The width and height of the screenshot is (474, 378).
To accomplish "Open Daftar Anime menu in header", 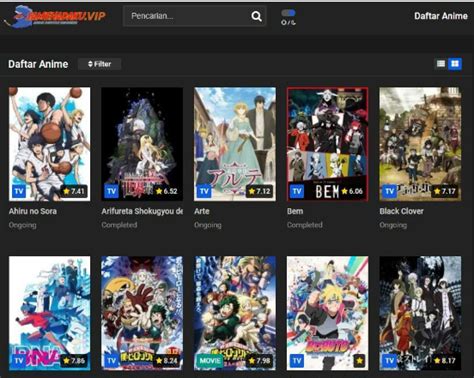I will coord(441,16).
